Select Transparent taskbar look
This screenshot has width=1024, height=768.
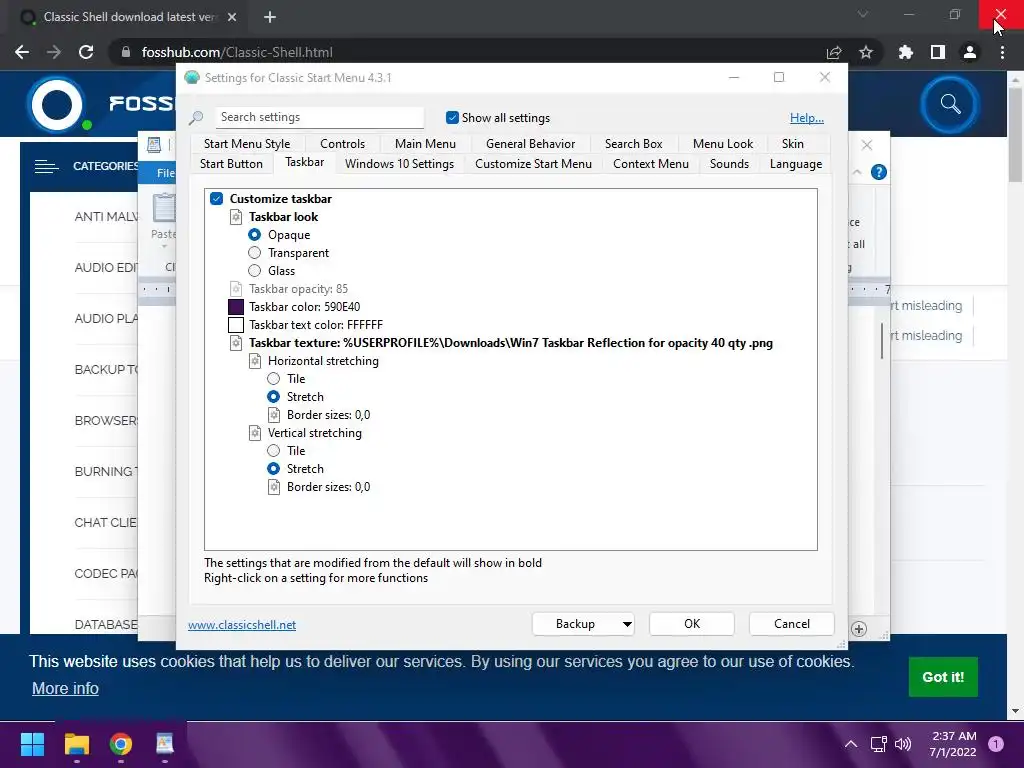pos(255,253)
